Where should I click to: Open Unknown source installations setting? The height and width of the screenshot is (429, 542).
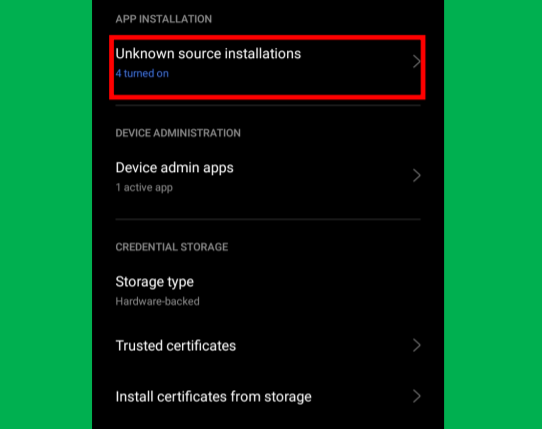pyautogui.click(x=267, y=67)
